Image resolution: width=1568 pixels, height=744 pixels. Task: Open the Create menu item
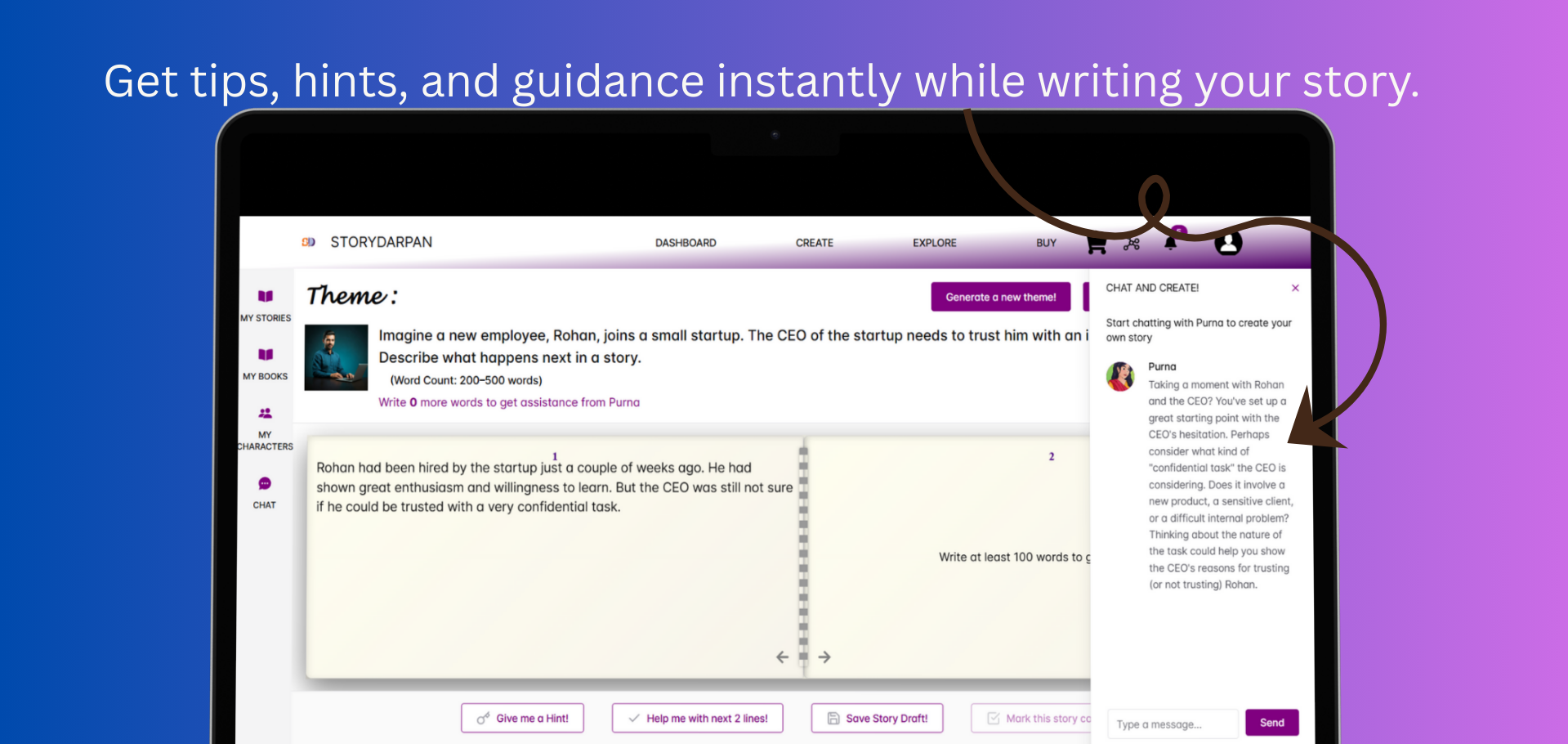(x=814, y=243)
